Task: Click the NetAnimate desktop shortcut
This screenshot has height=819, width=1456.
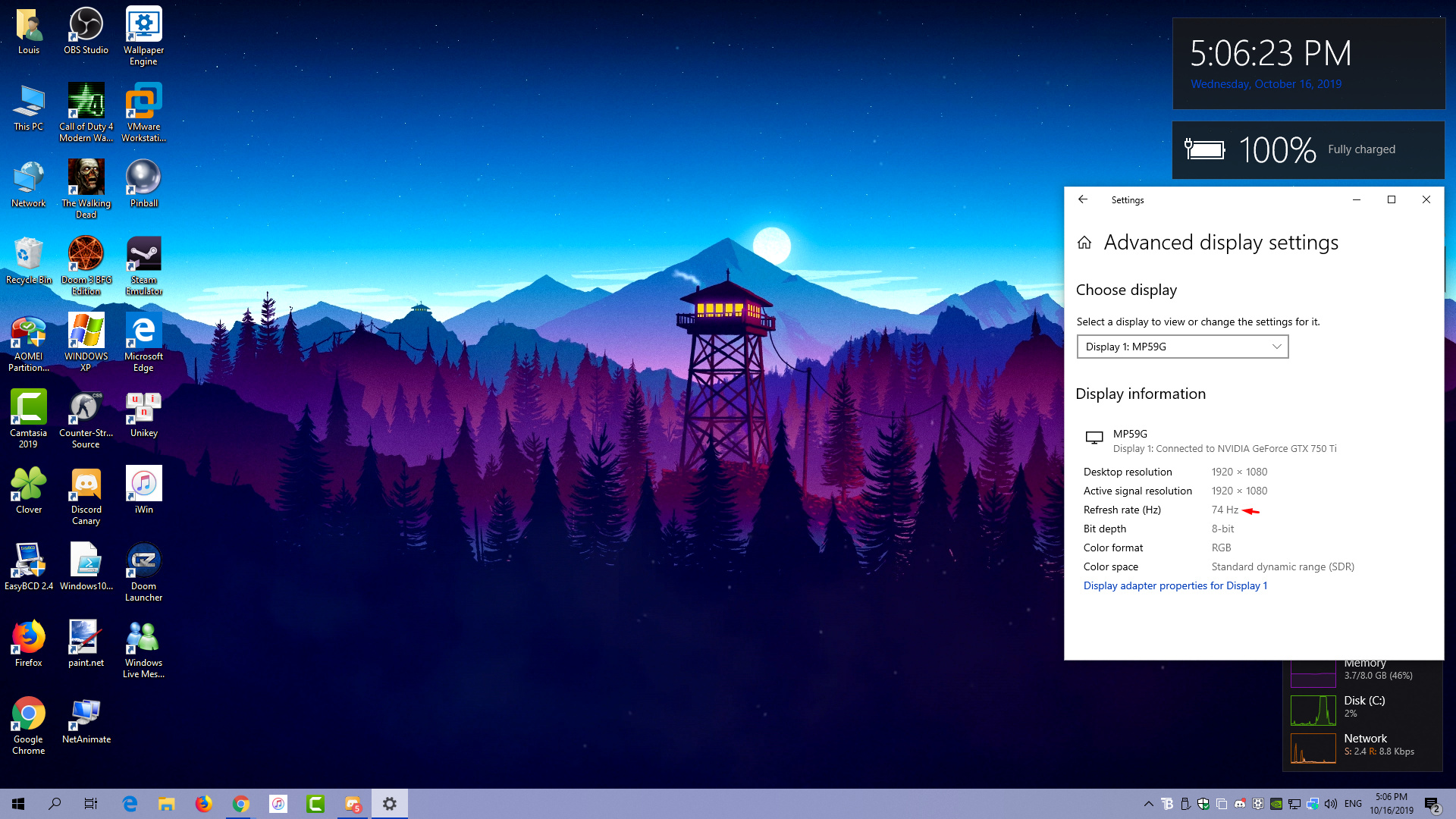Action: [86, 720]
